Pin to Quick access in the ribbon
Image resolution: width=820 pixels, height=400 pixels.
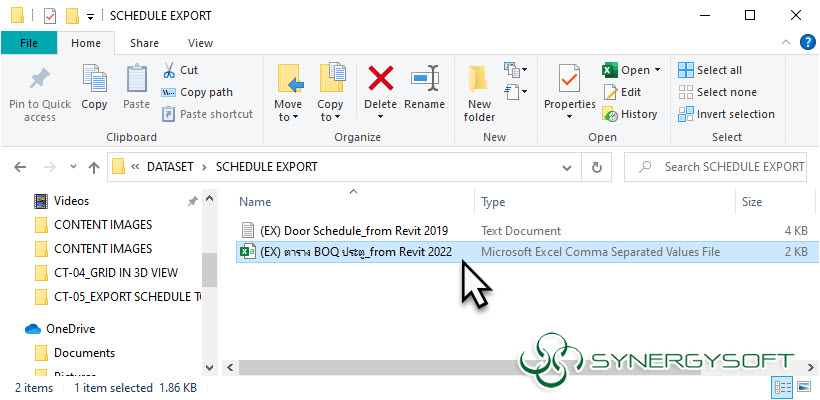[40, 94]
